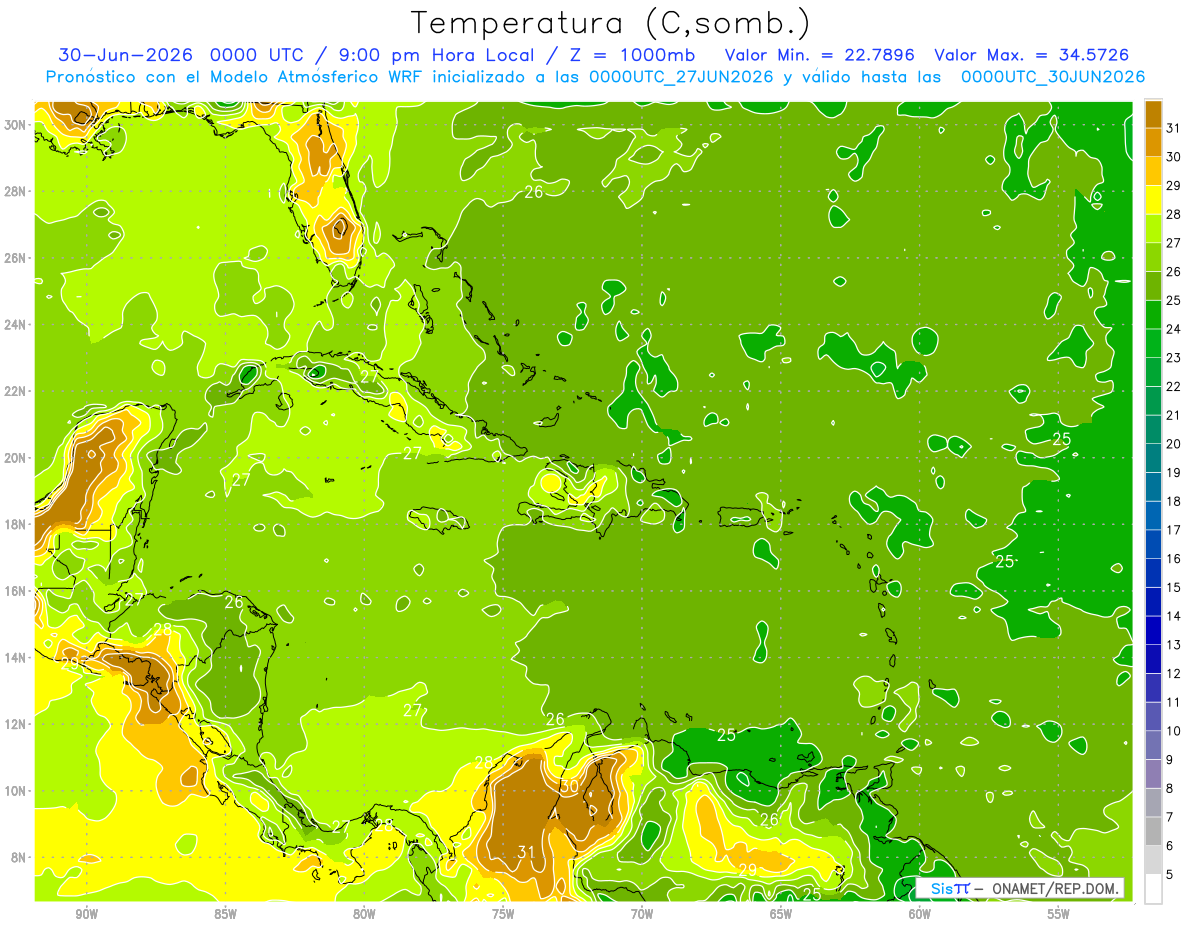Viewport: 1200px width, 927px height.
Task: Click the 18N latitude axis label
Action: [x=14, y=525]
